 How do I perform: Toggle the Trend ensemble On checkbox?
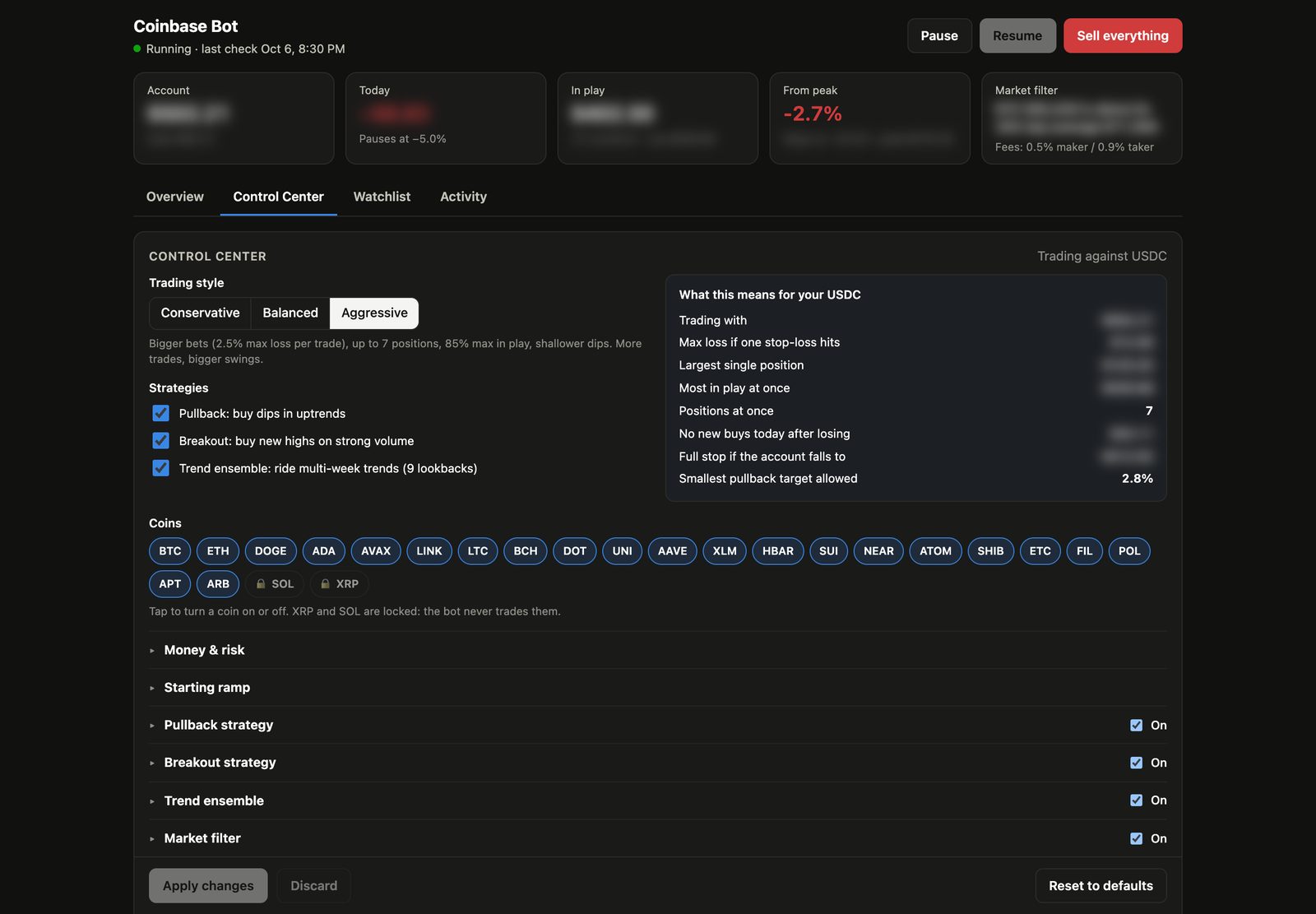[x=1136, y=800]
